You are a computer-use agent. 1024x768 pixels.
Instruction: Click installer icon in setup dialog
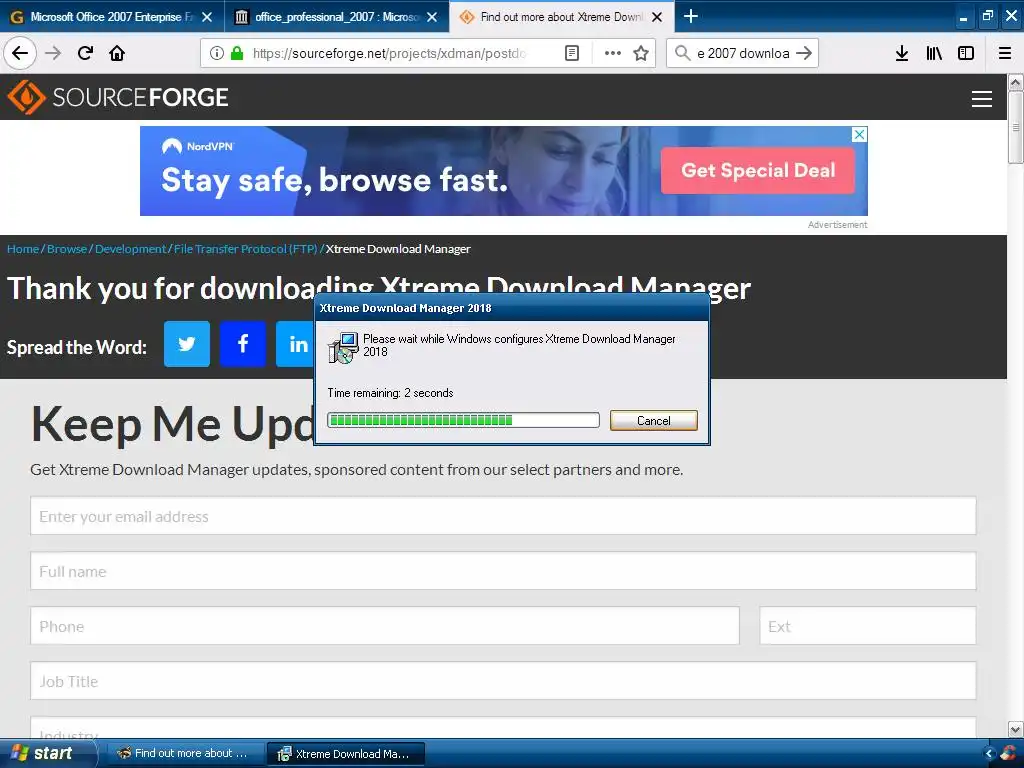point(343,347)
